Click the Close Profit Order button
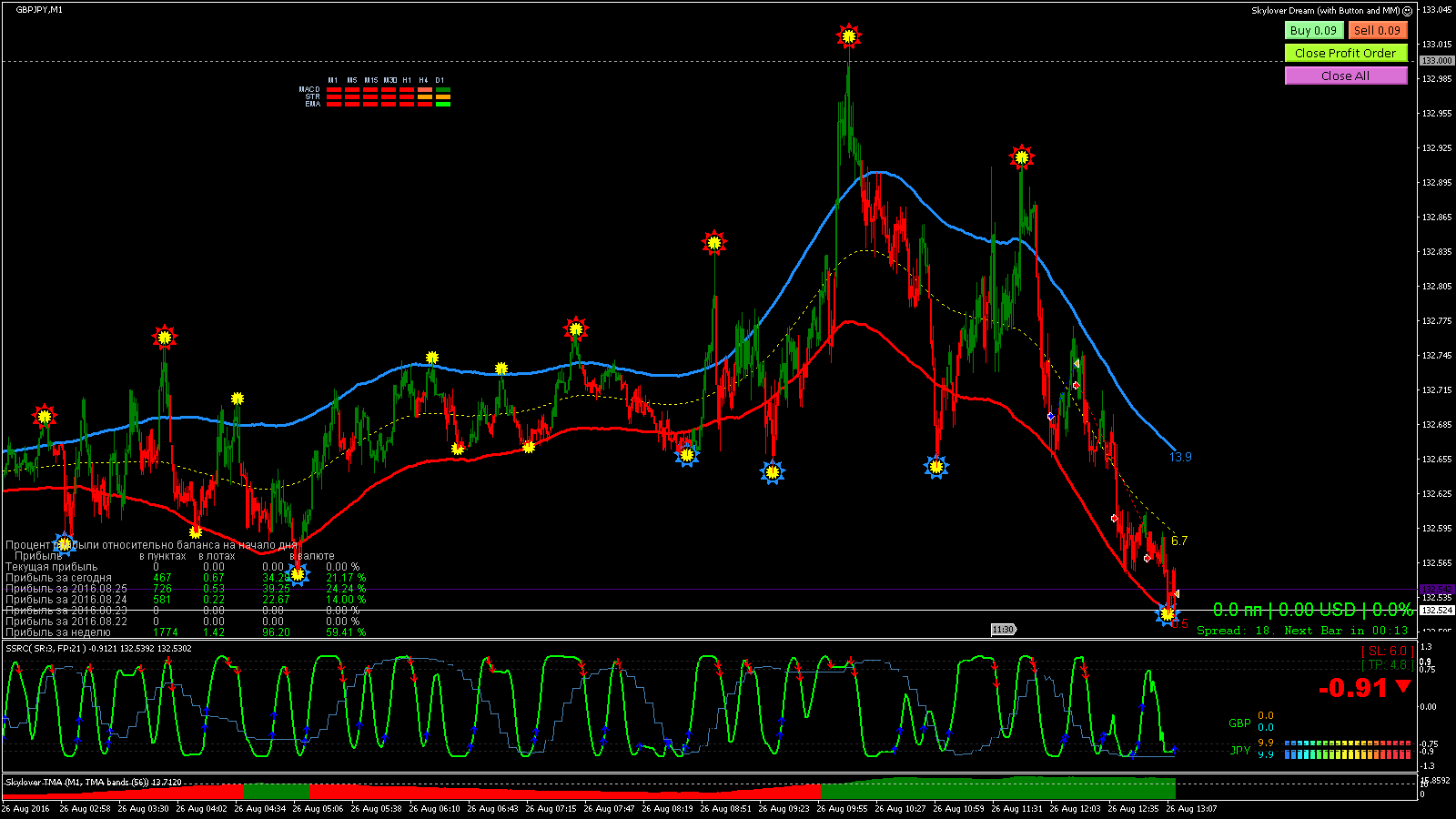The image size is (1456, 819). tap(1346, 53)
